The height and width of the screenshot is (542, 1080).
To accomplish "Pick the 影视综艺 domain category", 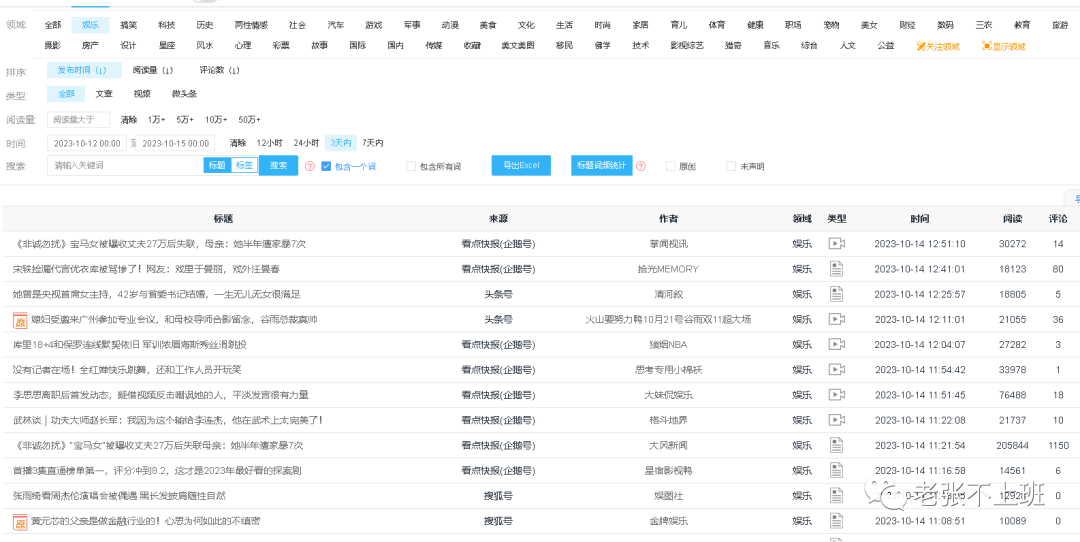I will pos(687,46).
